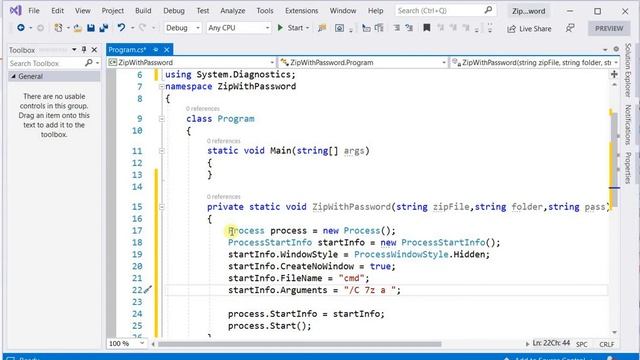Screen dimensions: 640x360
Task: Open the Build menu
Action: tap(143, 11)
